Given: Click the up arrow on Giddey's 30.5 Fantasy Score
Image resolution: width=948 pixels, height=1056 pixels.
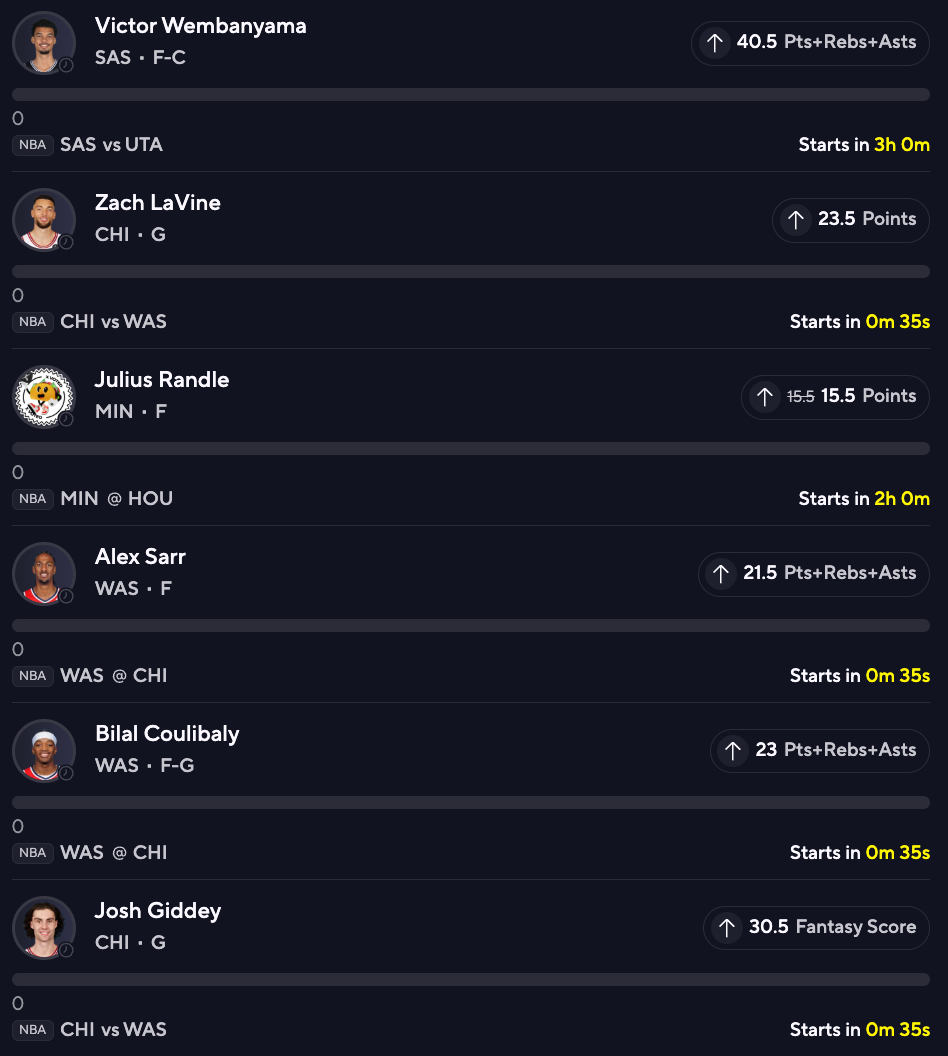Looking at the screenshot, I should (x=726, y=928).
